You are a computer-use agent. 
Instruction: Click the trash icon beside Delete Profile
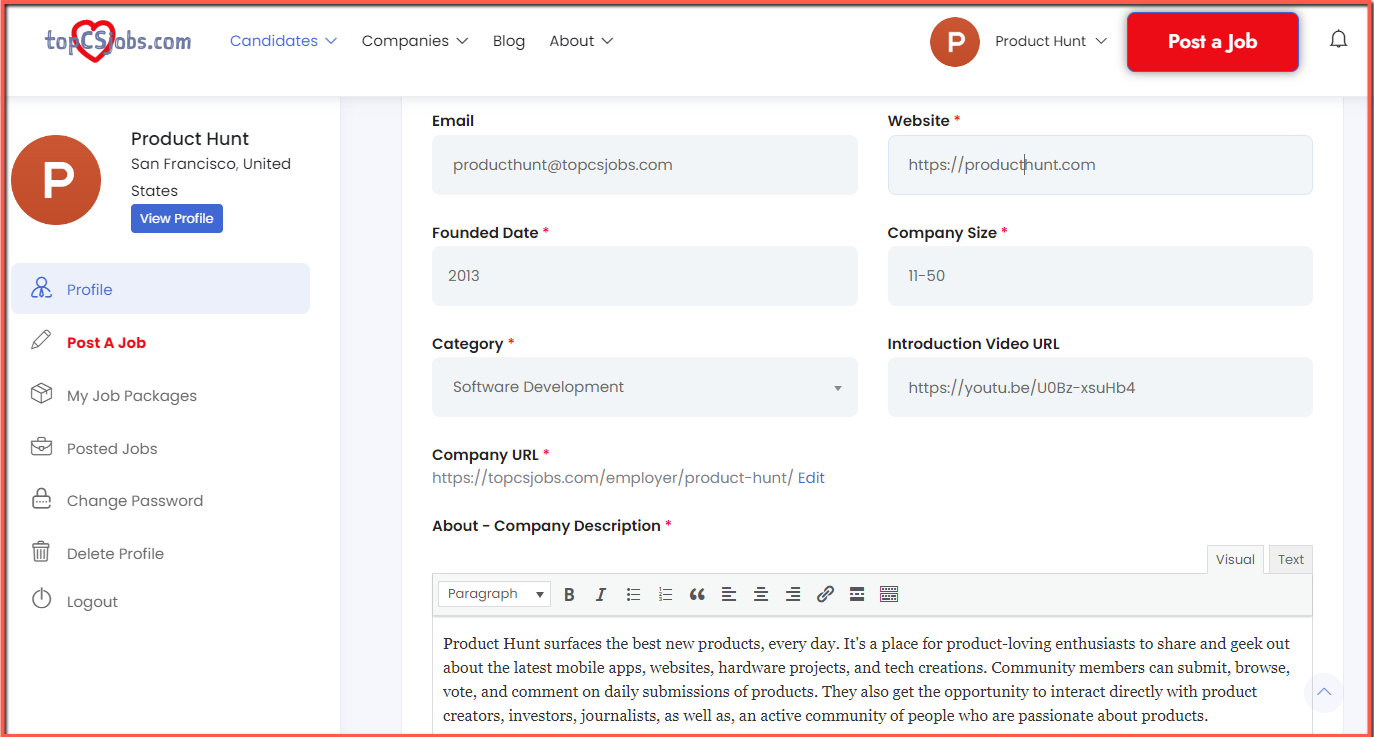41,552
